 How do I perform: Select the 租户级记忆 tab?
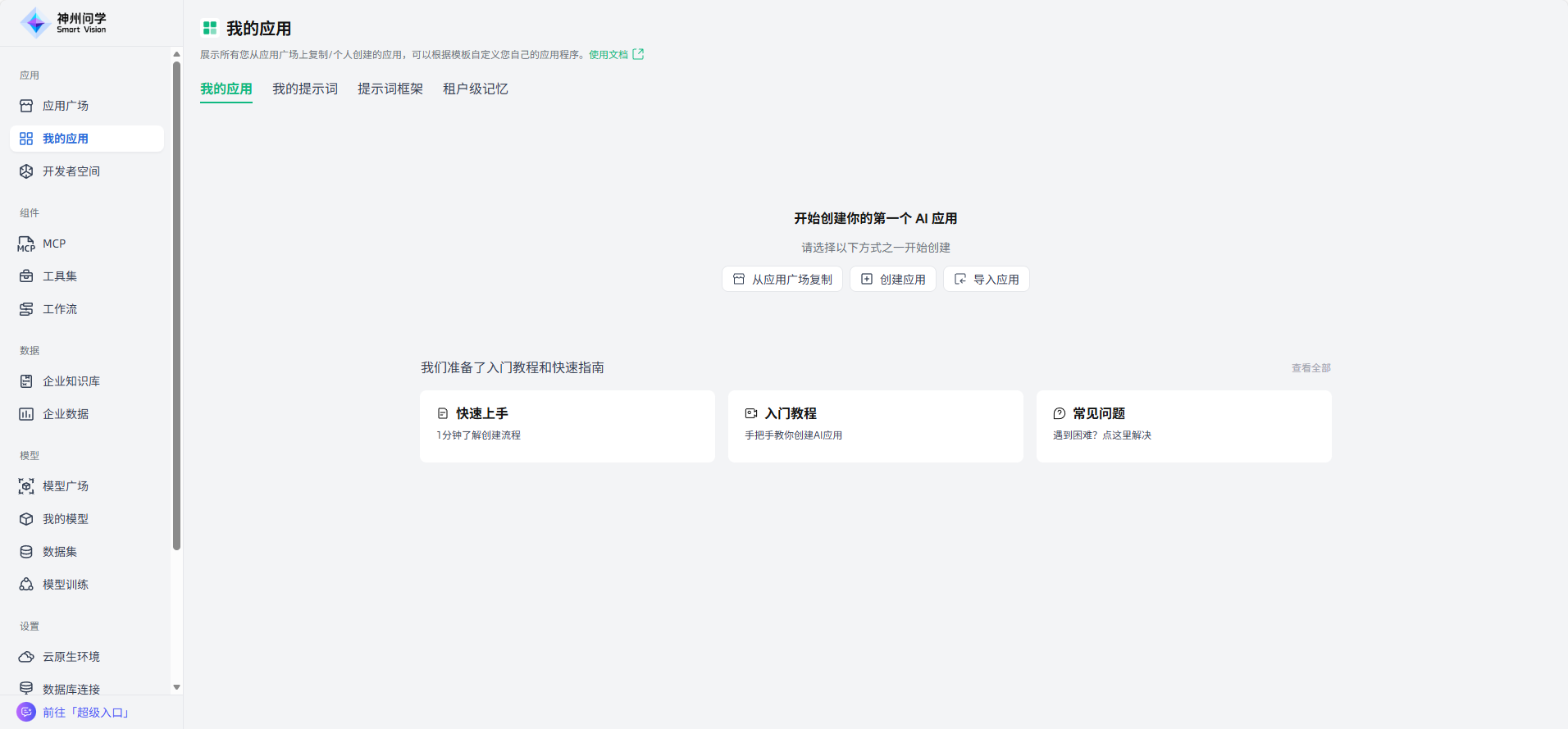[476, 89]
